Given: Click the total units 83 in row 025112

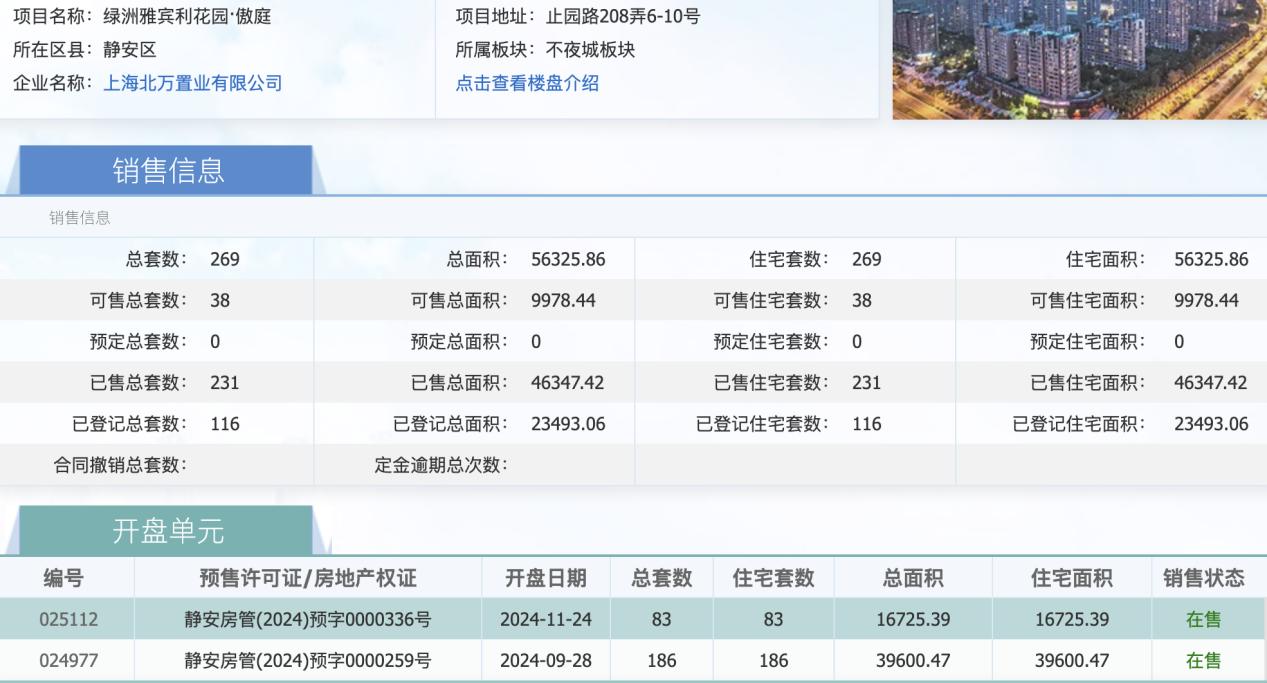Looking at the screenshot, I should [x=661, y=619].
